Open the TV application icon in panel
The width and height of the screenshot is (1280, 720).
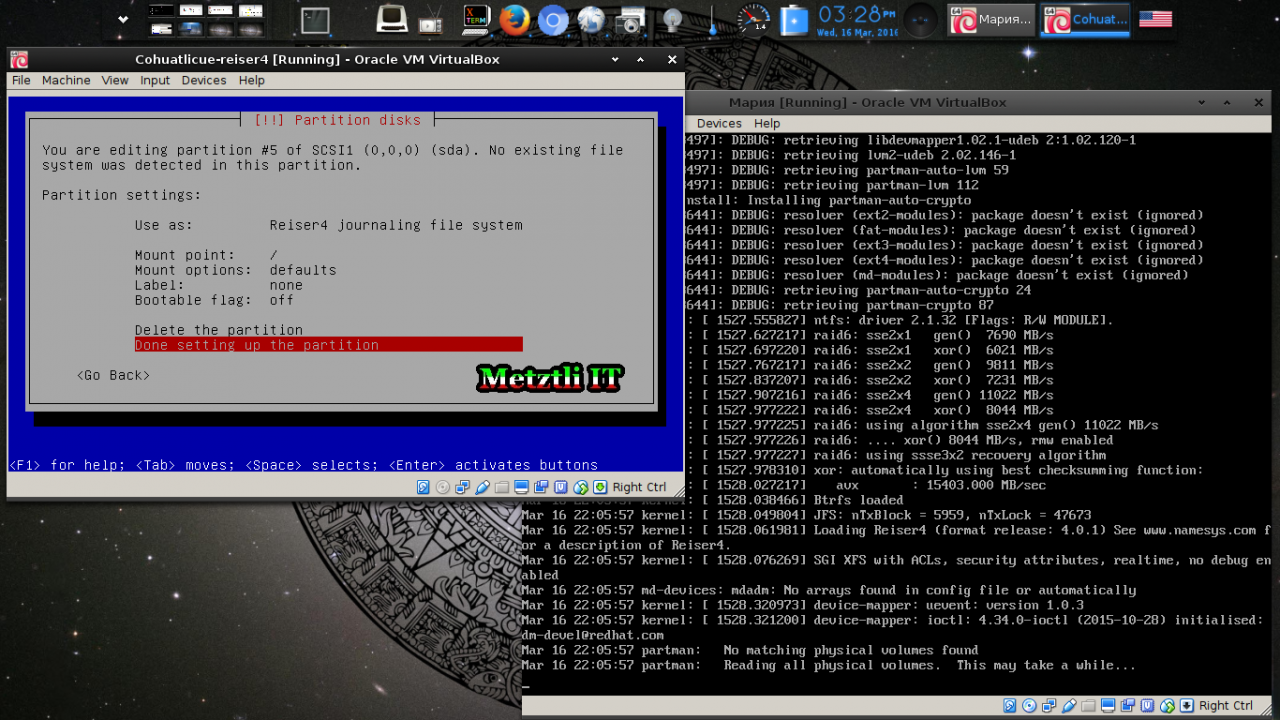[x=431, y=20]
